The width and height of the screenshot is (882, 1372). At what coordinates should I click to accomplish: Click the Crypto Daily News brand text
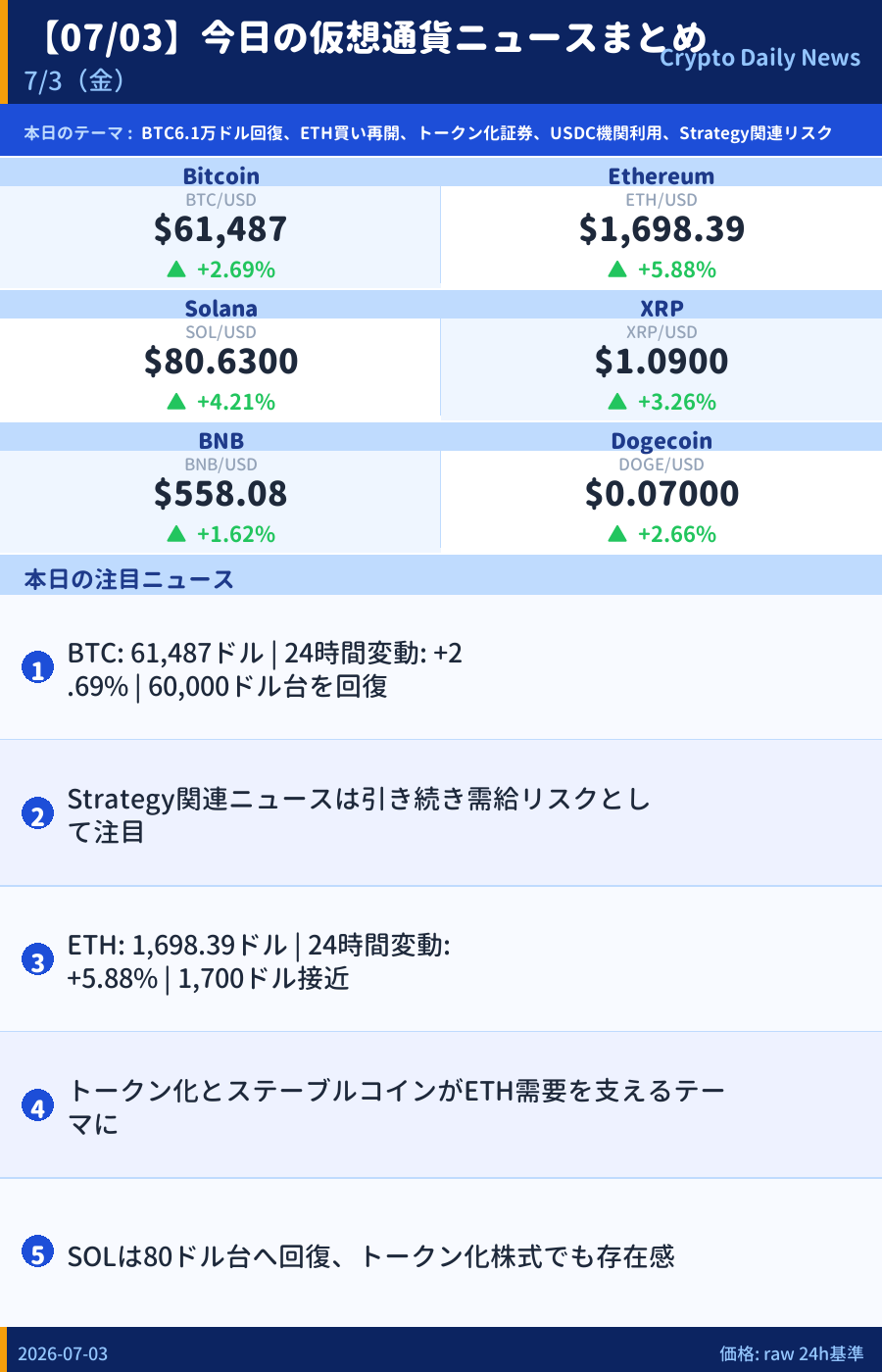[759, 58]
